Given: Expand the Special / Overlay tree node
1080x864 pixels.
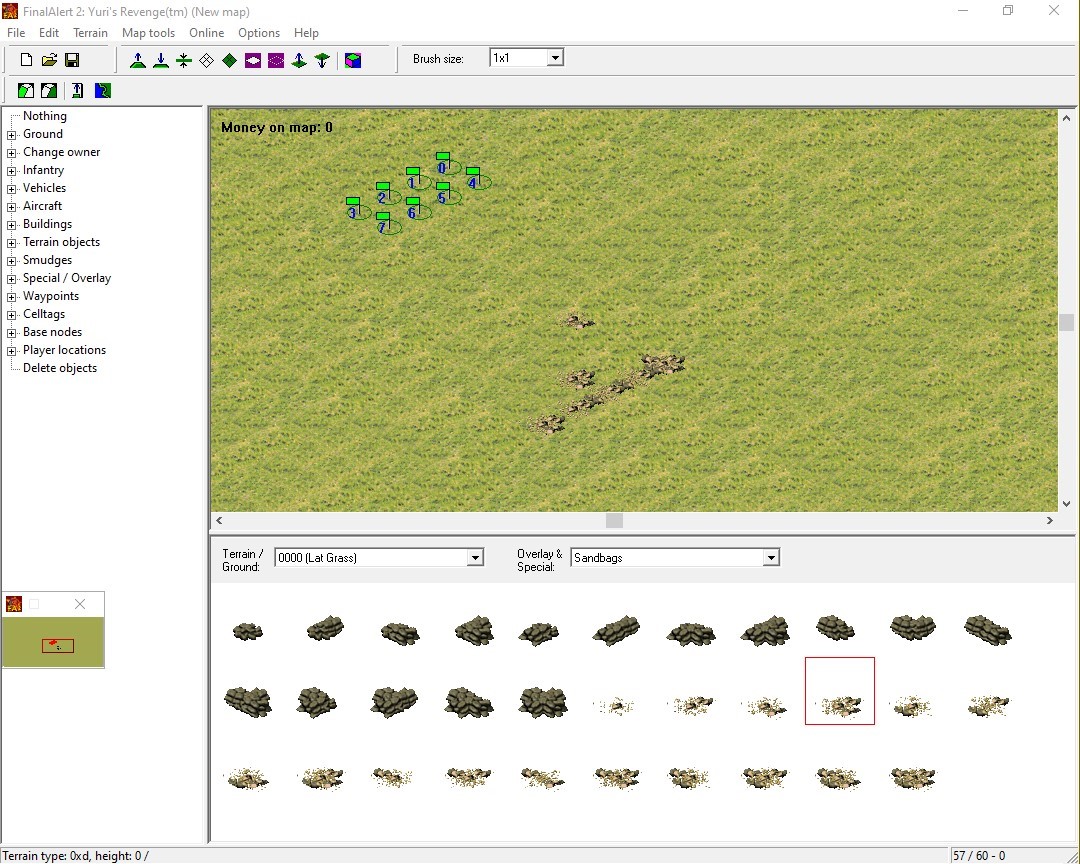Looking at the screenshot, I should coord(12,279).
